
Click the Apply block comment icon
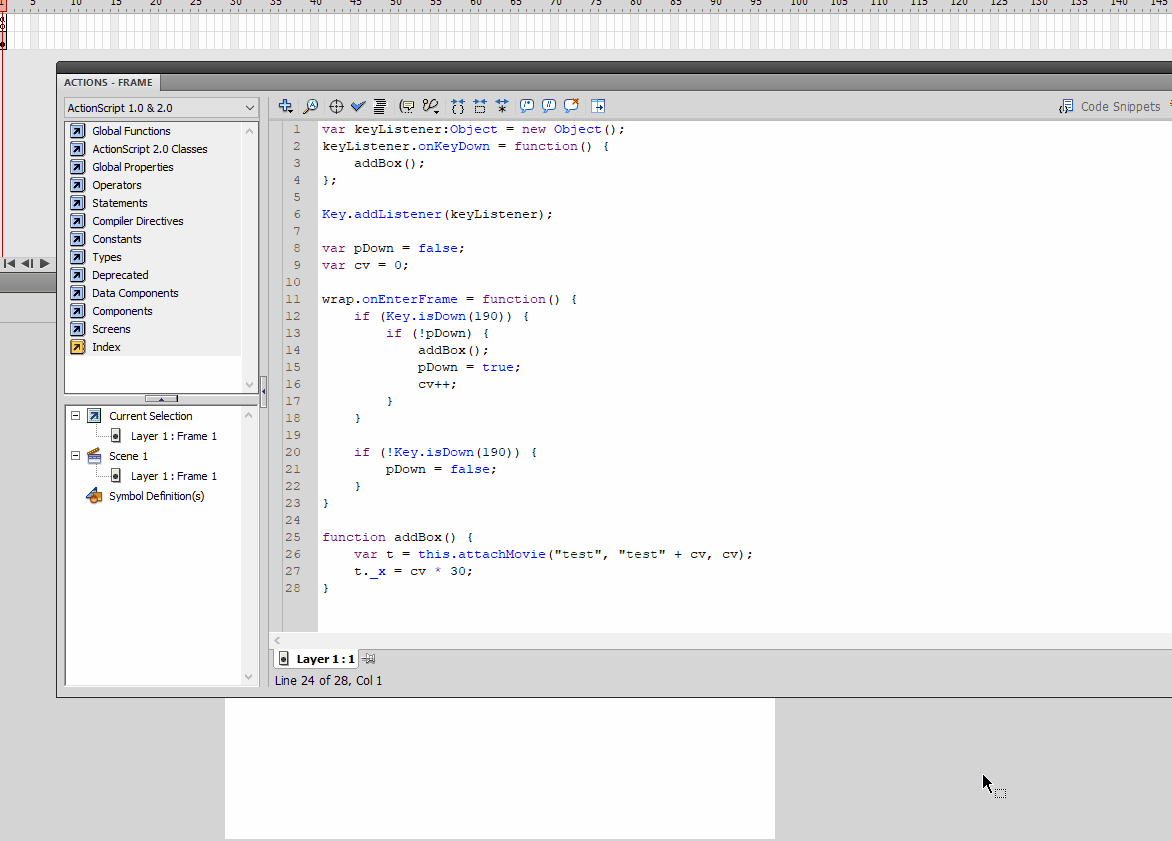click(526, 106)
